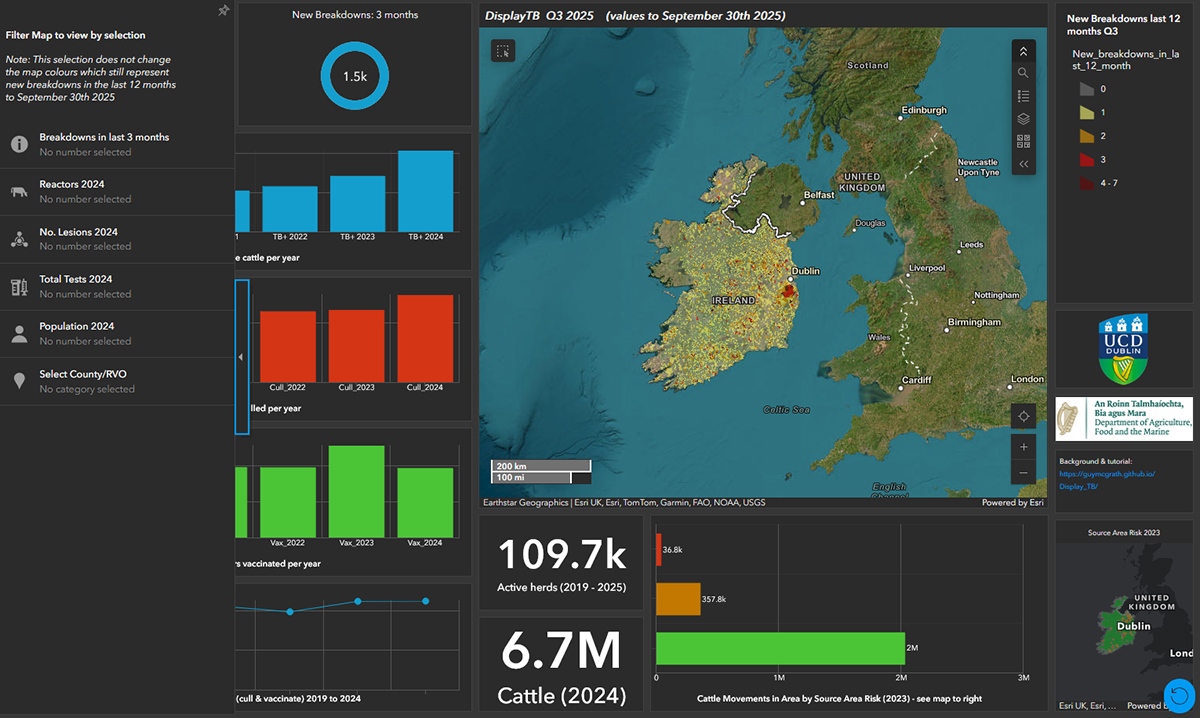Click the find my location button
Viewport: 1200px width, 718px height.
coord(1023,416)
